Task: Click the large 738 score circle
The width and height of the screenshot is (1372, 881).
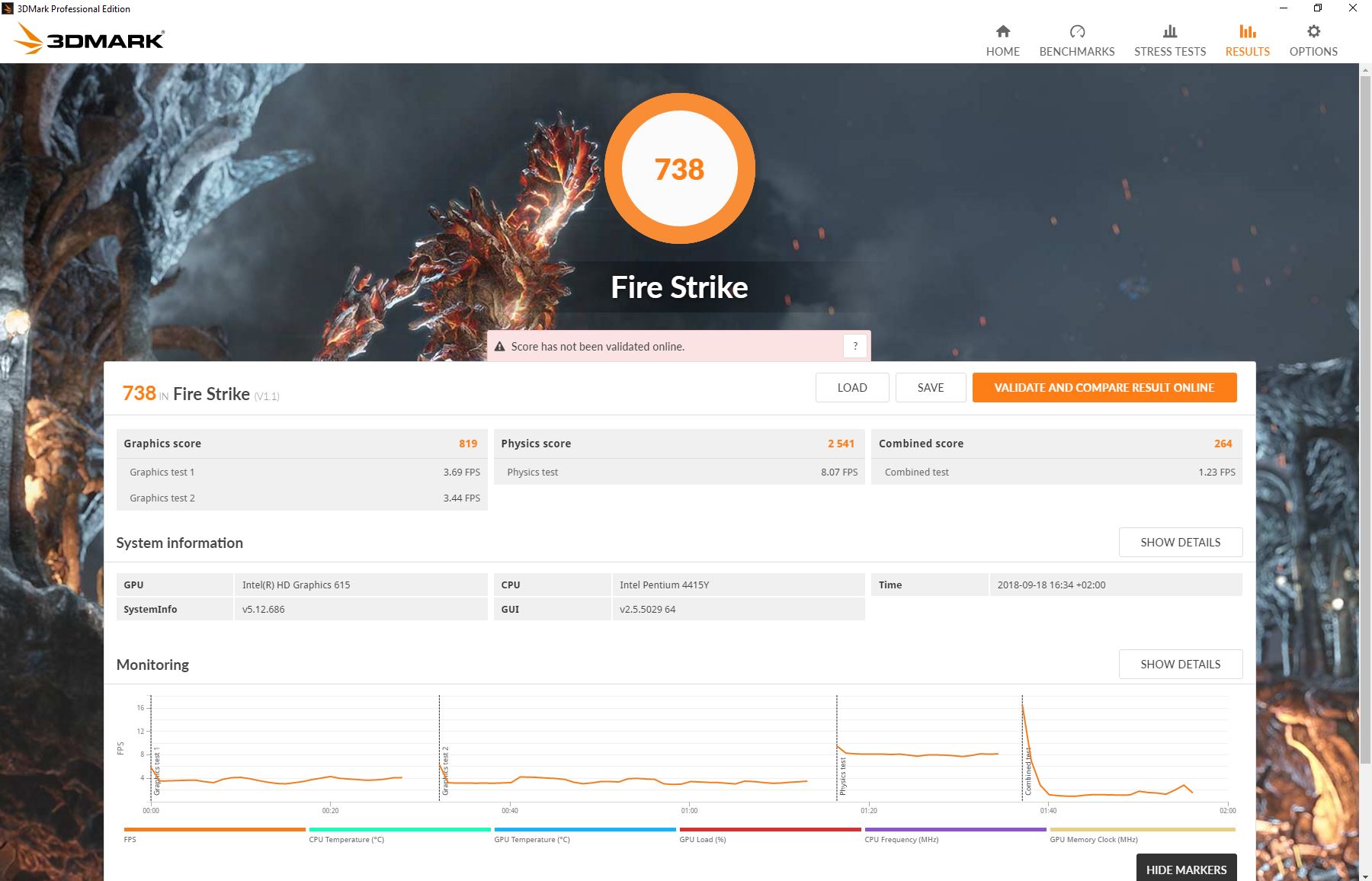Action: pos(679,168)
